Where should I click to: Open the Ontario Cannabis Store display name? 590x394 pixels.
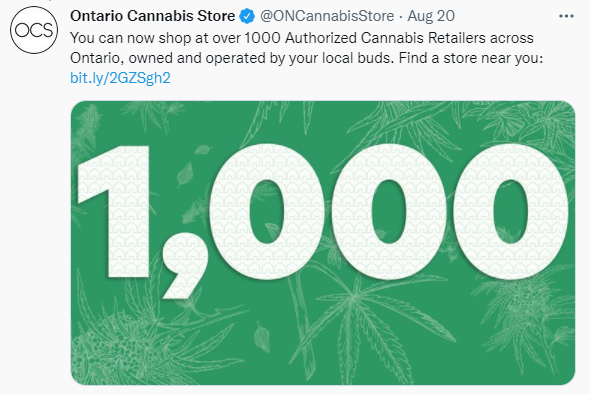pos(152,16)
